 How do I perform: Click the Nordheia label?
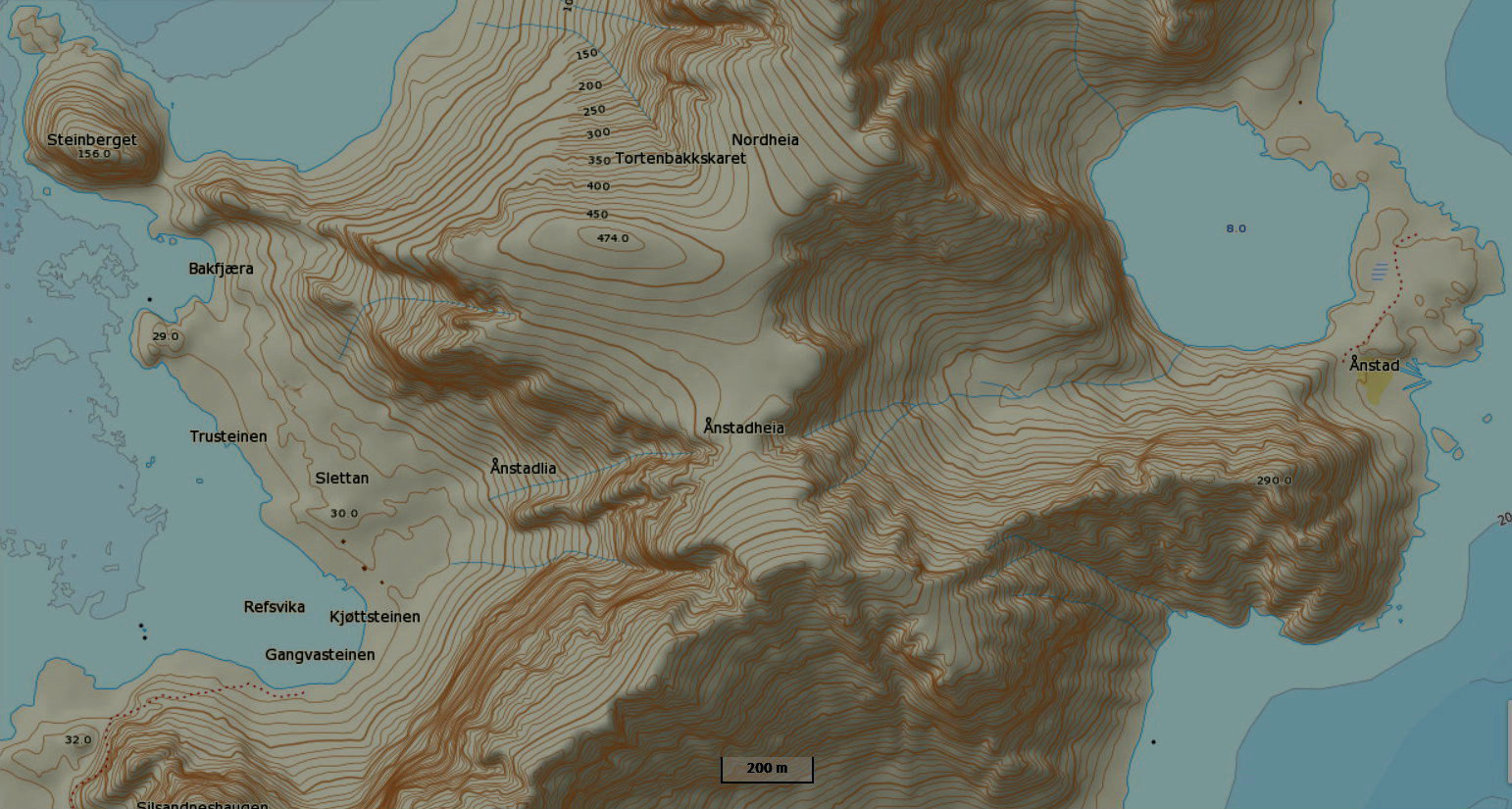click(765, 140)
